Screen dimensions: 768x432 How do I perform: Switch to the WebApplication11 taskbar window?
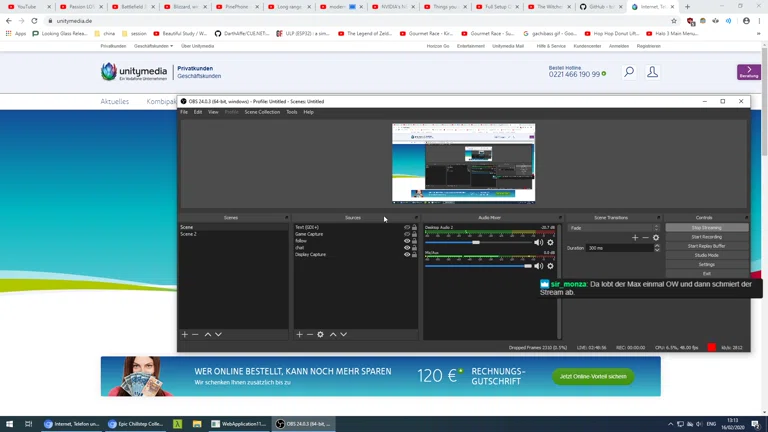coord(239,424)
